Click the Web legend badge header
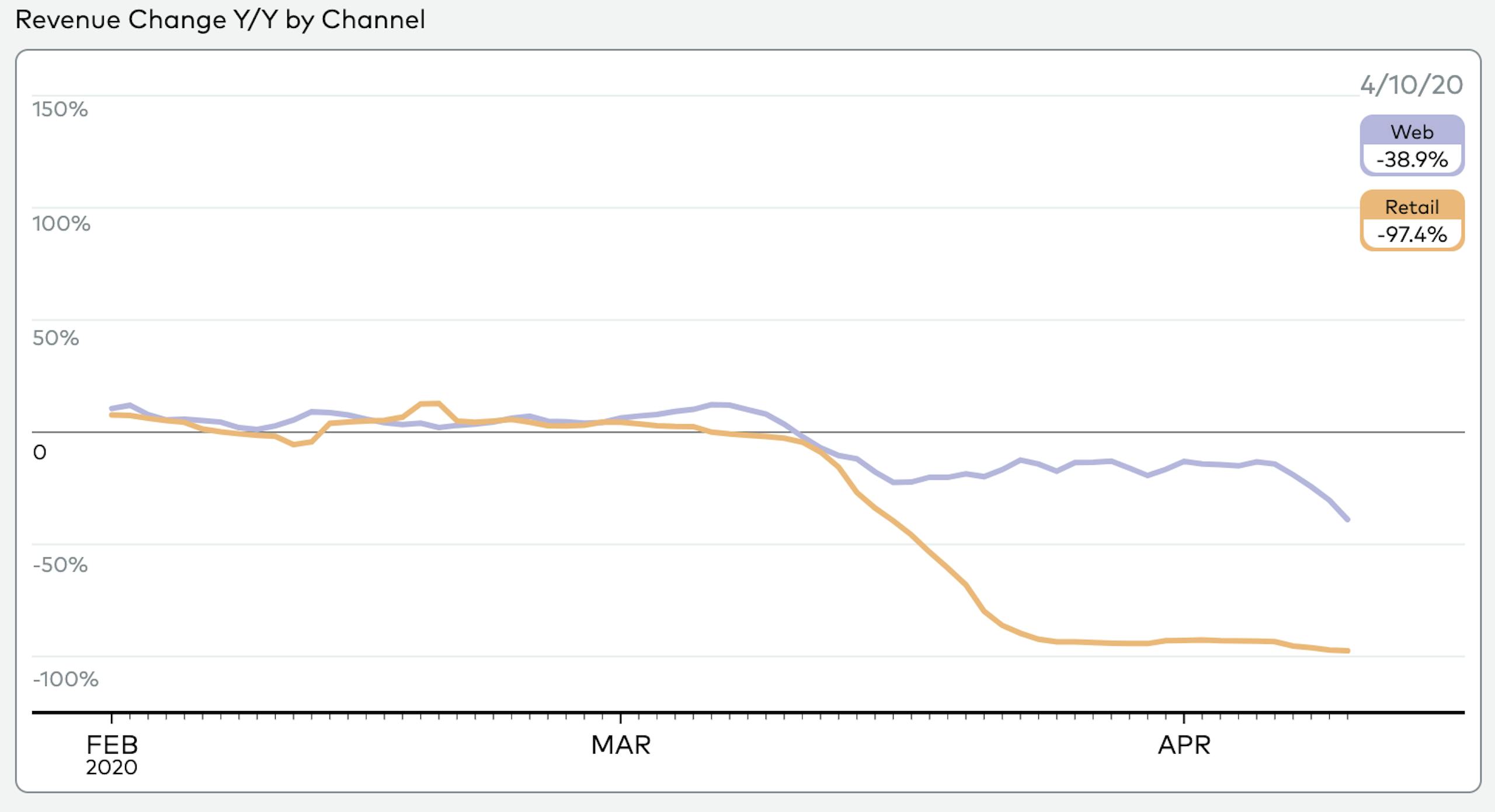 1411,131
